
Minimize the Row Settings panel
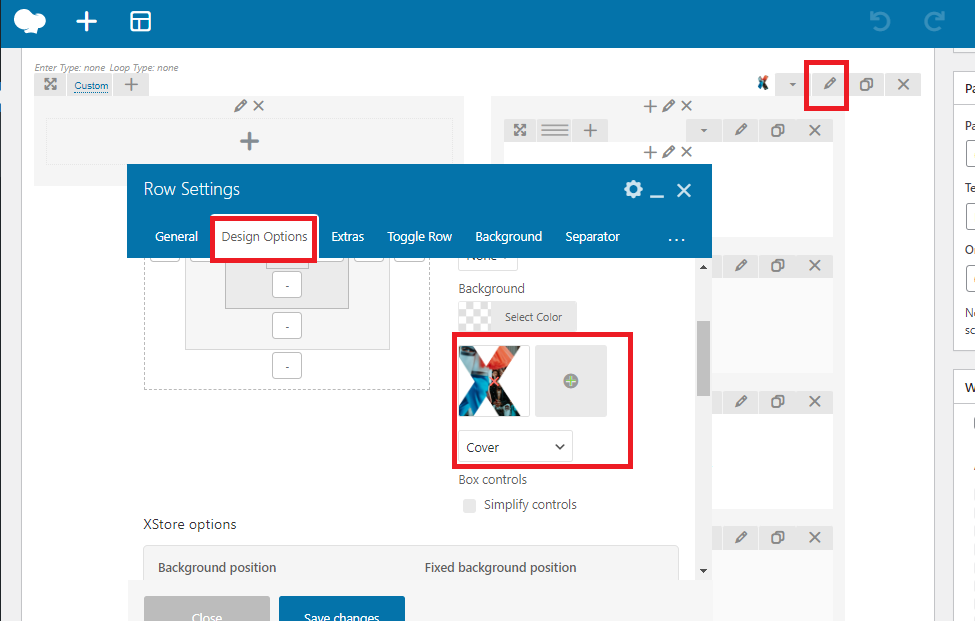point(657,196)
